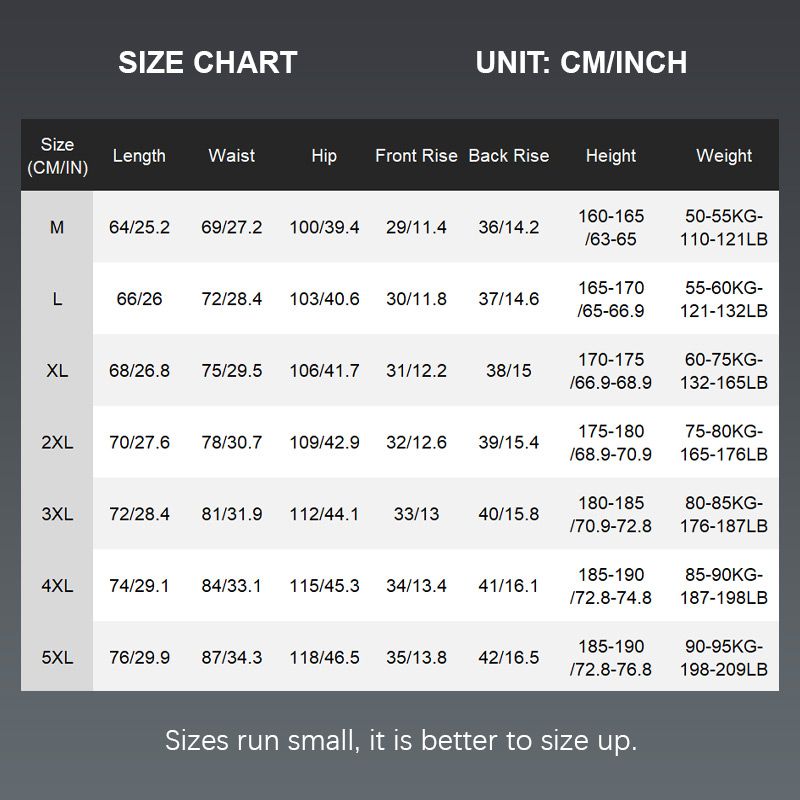
Task: Select the Weight column header
Action: tap(724, 156)
